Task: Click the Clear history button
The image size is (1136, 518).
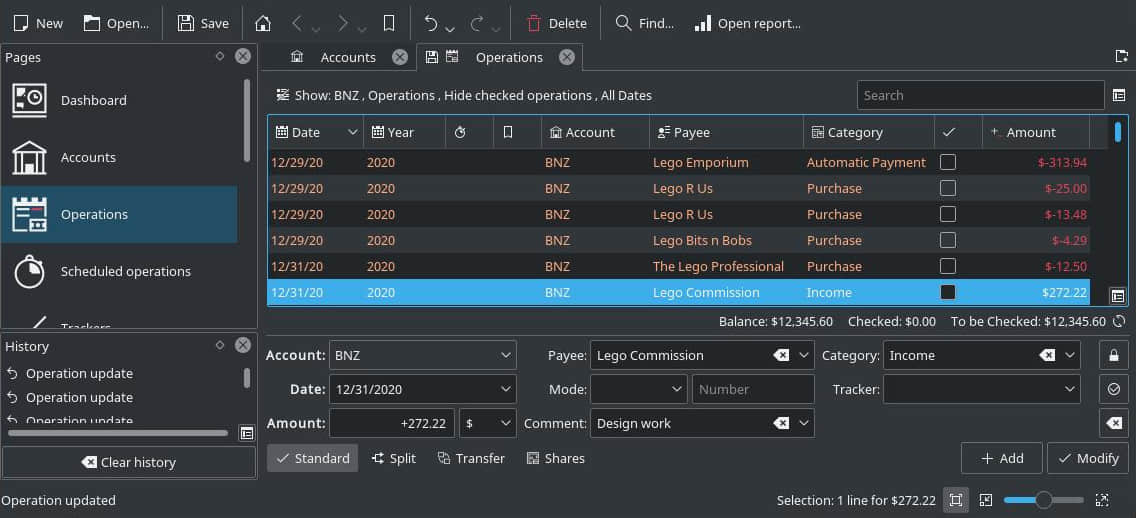Action: pyautogui.click(x=129, y=462)
